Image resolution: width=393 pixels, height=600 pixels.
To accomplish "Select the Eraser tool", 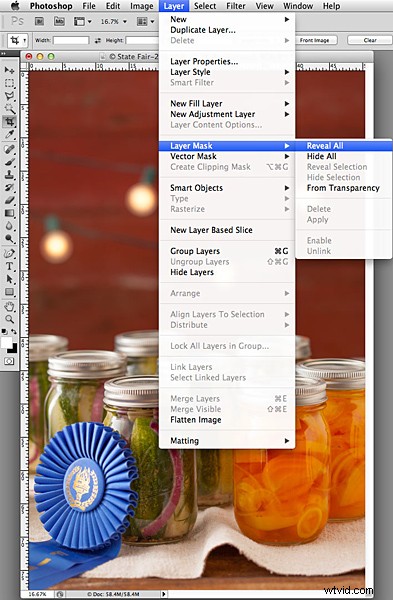I will click(x=9, y=201).
